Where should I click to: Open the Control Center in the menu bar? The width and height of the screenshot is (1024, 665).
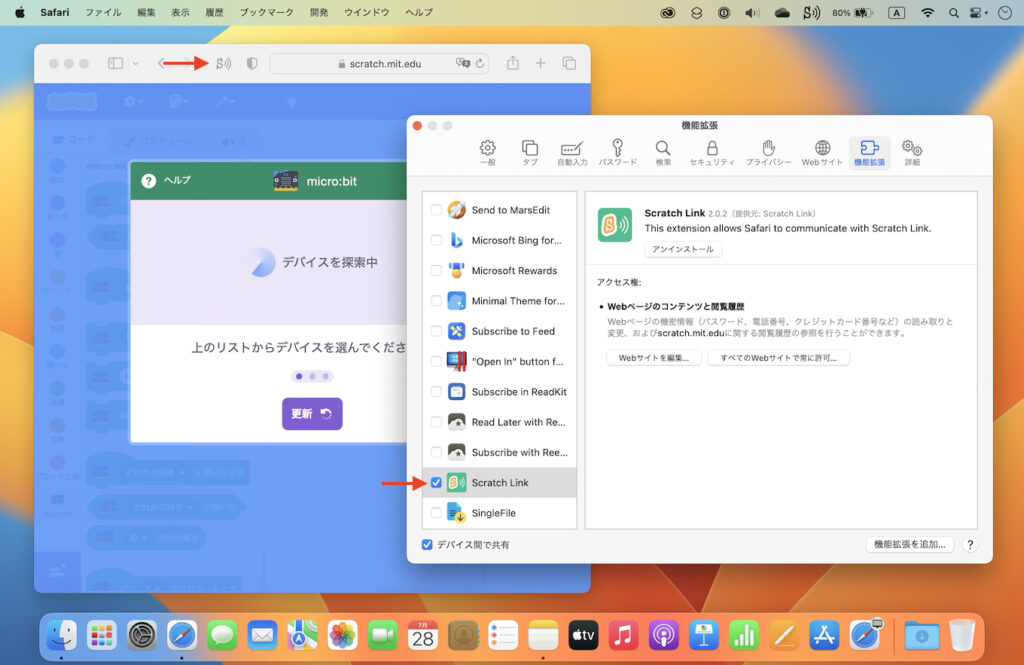[976, 12]
